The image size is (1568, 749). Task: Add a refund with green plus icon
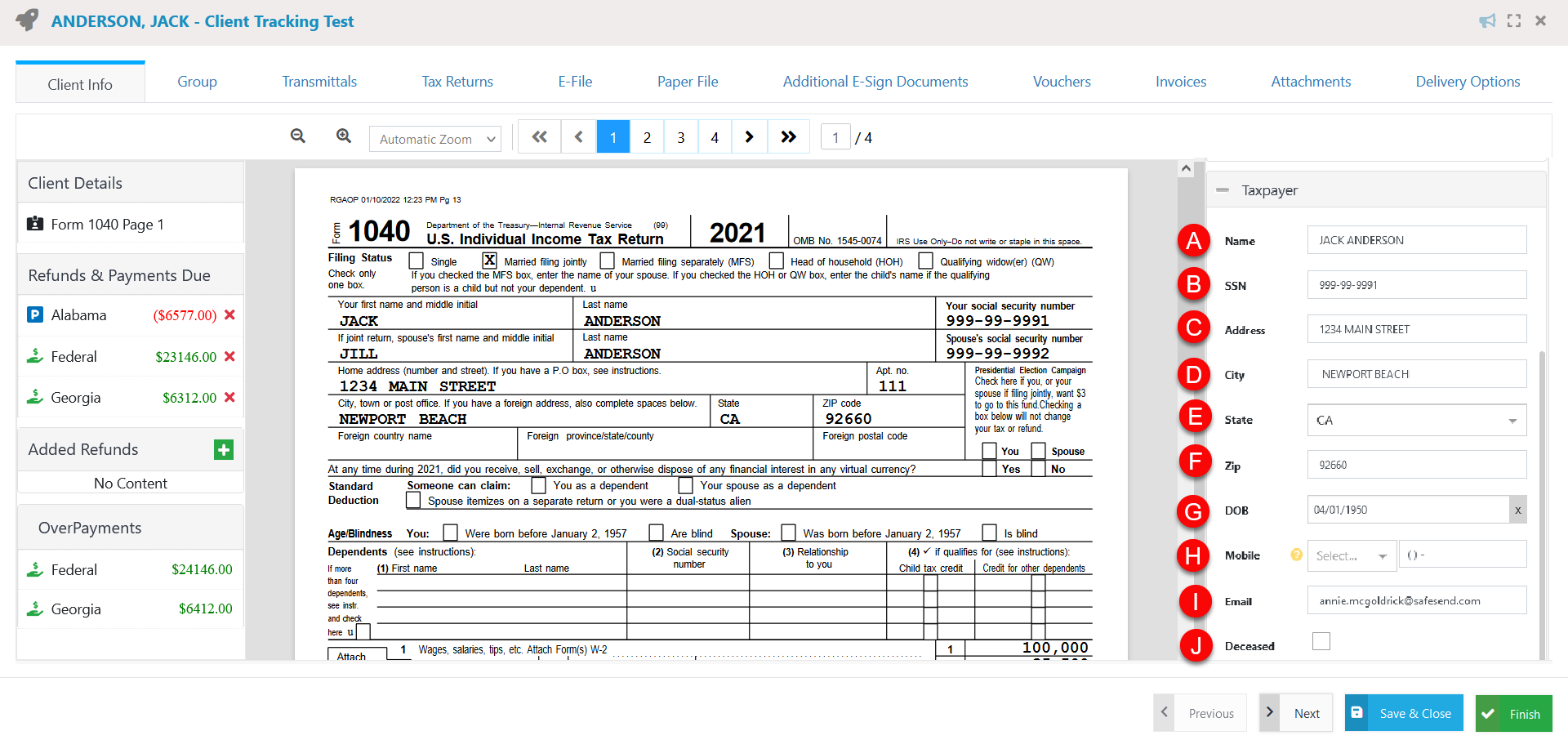point(224,449)
